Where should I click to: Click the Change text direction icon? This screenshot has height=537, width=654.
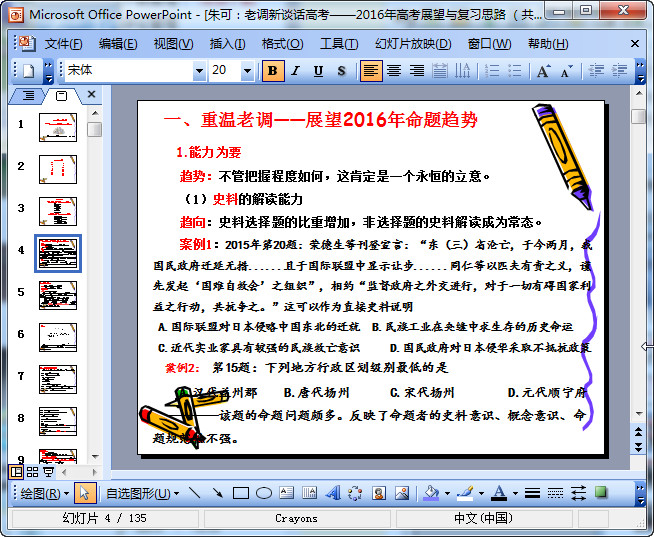pyautogui.click(x=462, y=71)
